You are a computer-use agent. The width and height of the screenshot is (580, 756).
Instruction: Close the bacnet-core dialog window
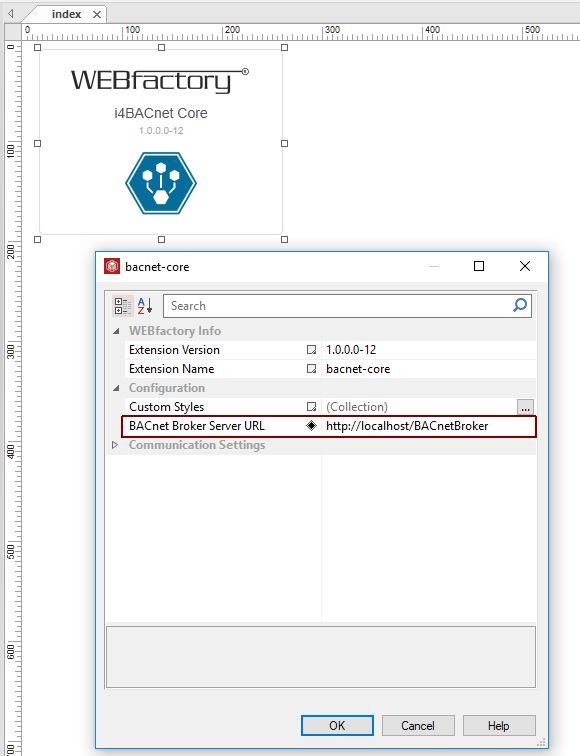[x=525, y=266]
